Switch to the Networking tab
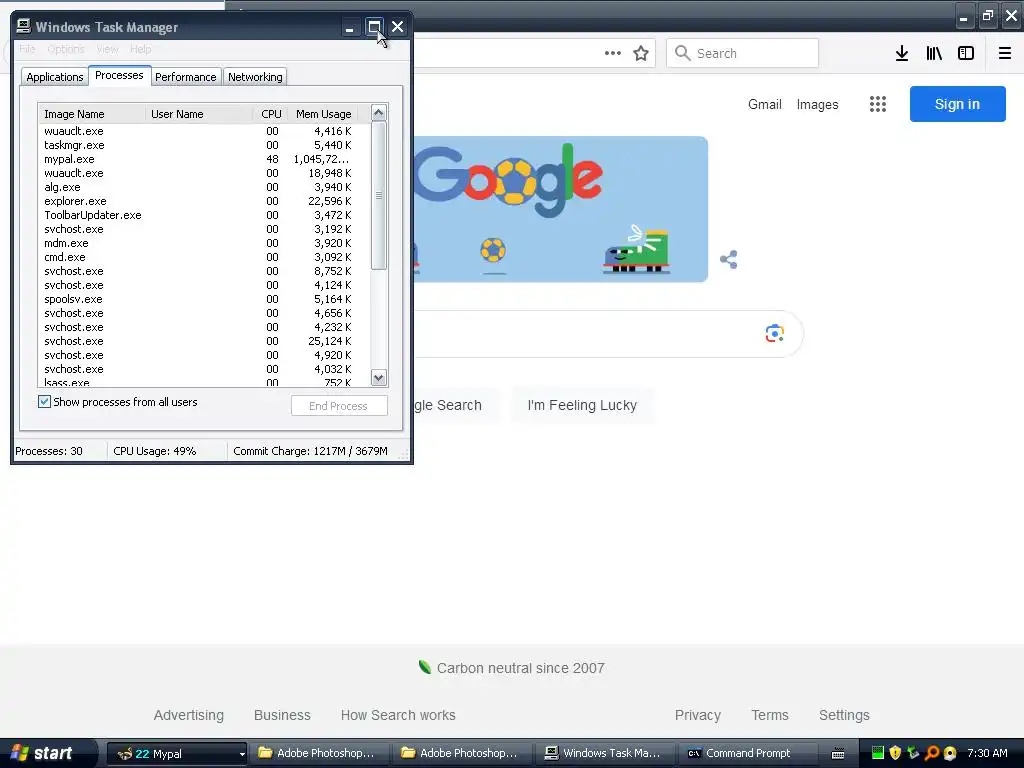Viewport: 1024px width, 768px height. point(255,76)
